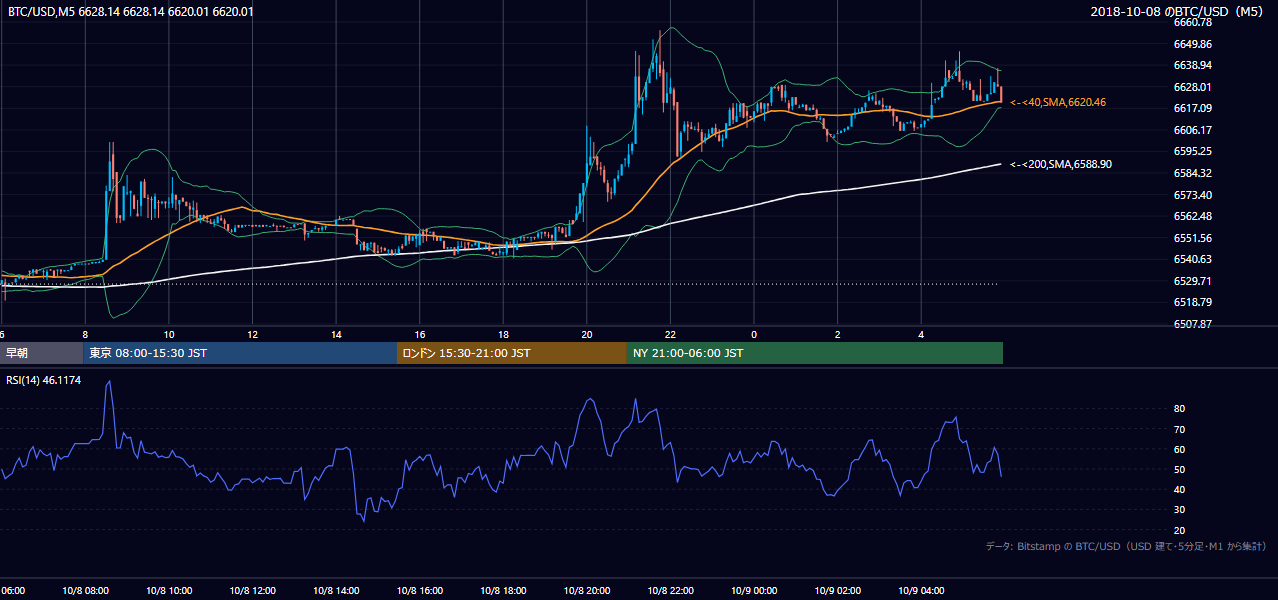Click RSI scale level 80

[1180, 409]
